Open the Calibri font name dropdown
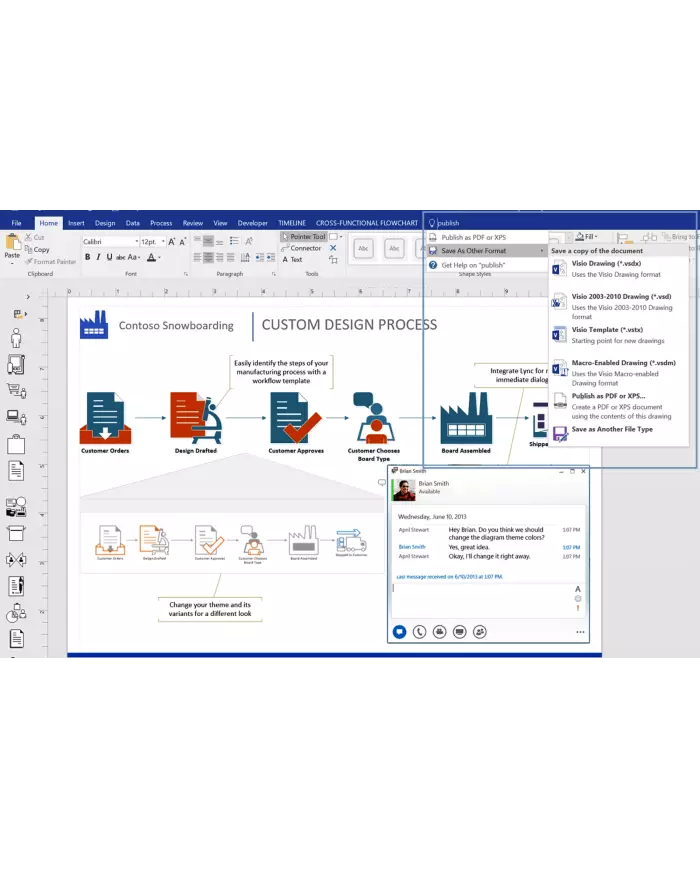The width and height of the screenshot is (700, 869). [137, 242]
